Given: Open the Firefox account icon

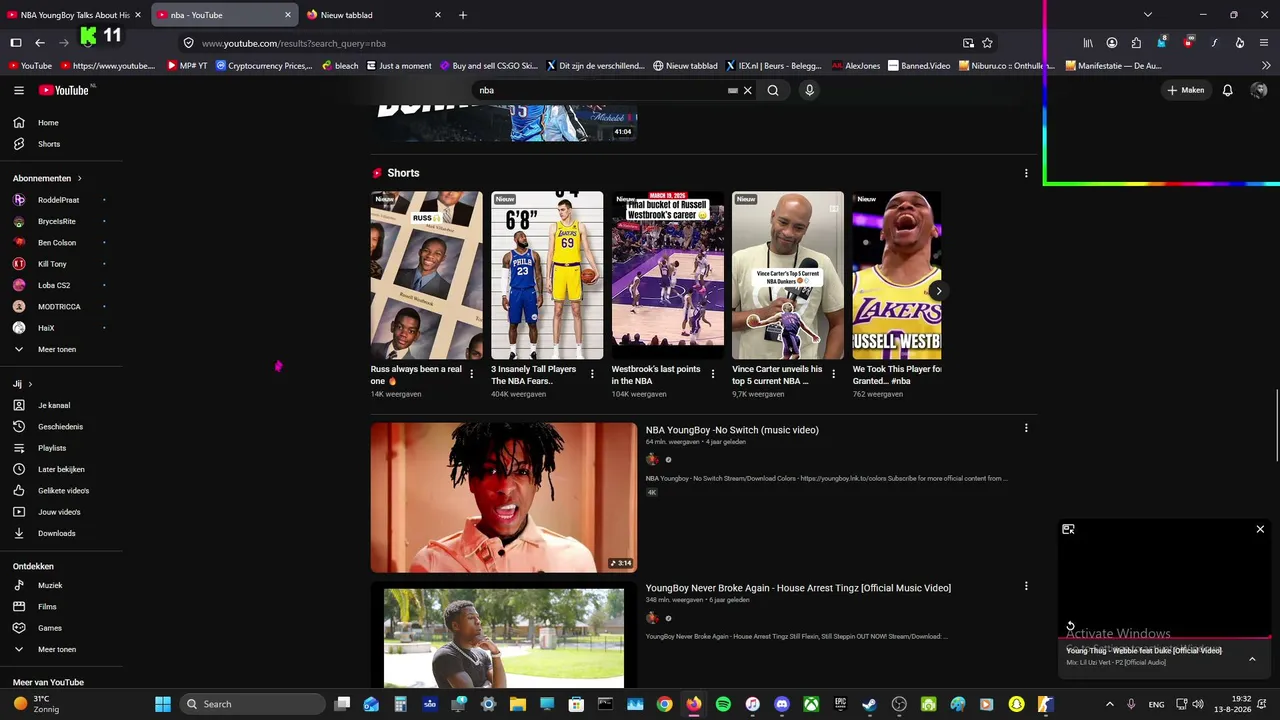Looking at the screenshot, I should pyautogui.click(x=1112, y=43).
